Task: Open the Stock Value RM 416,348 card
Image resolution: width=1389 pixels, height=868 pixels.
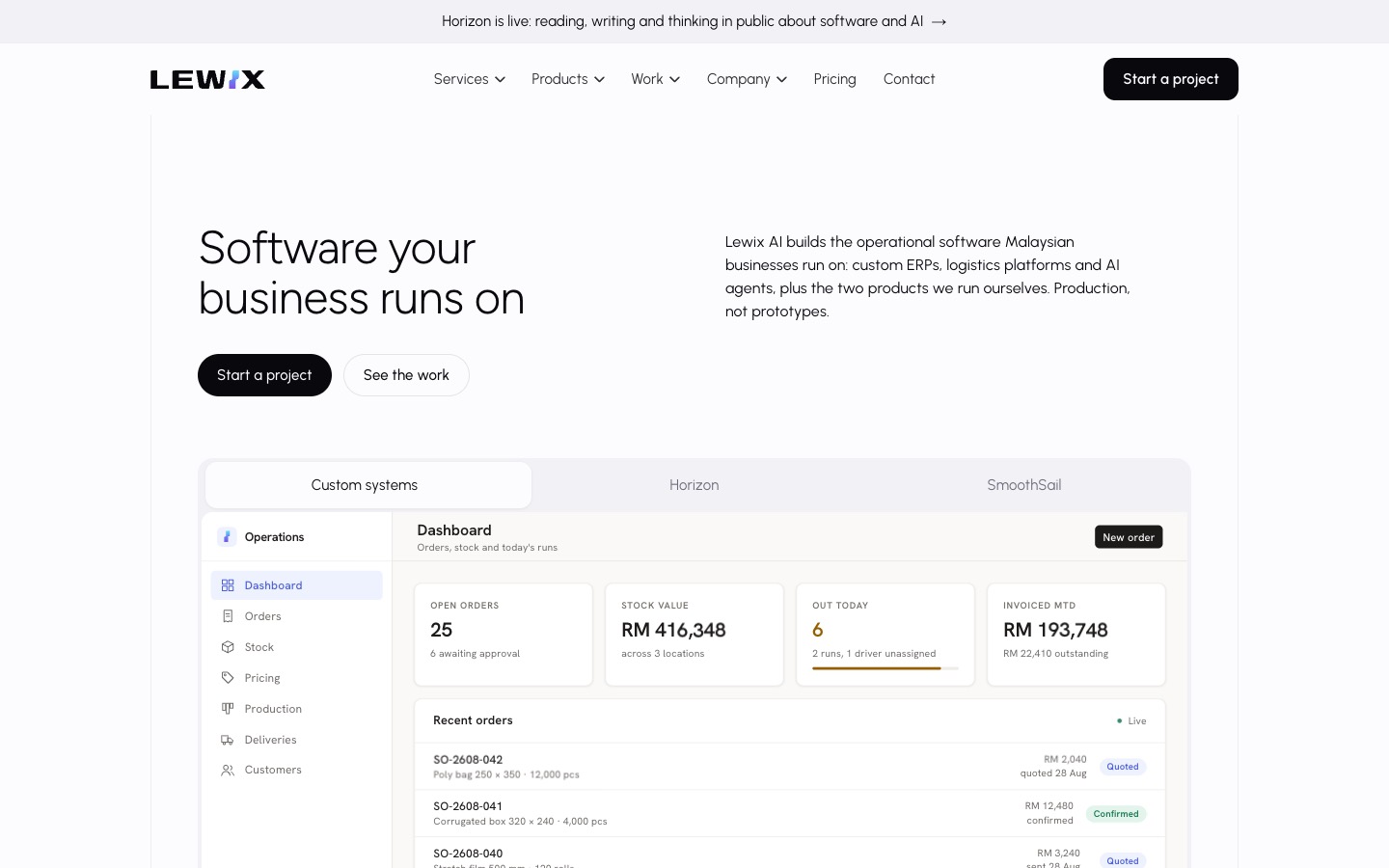Action: coord(694,635)
